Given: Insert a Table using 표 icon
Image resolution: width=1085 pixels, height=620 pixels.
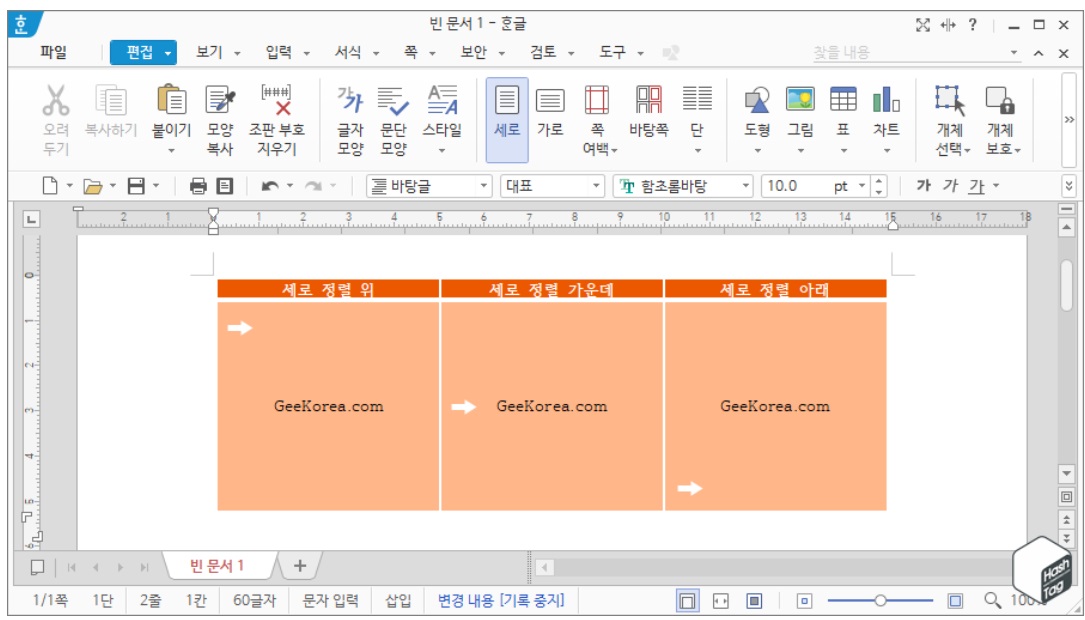Looking at the screenshot, I should click(843, 100).
